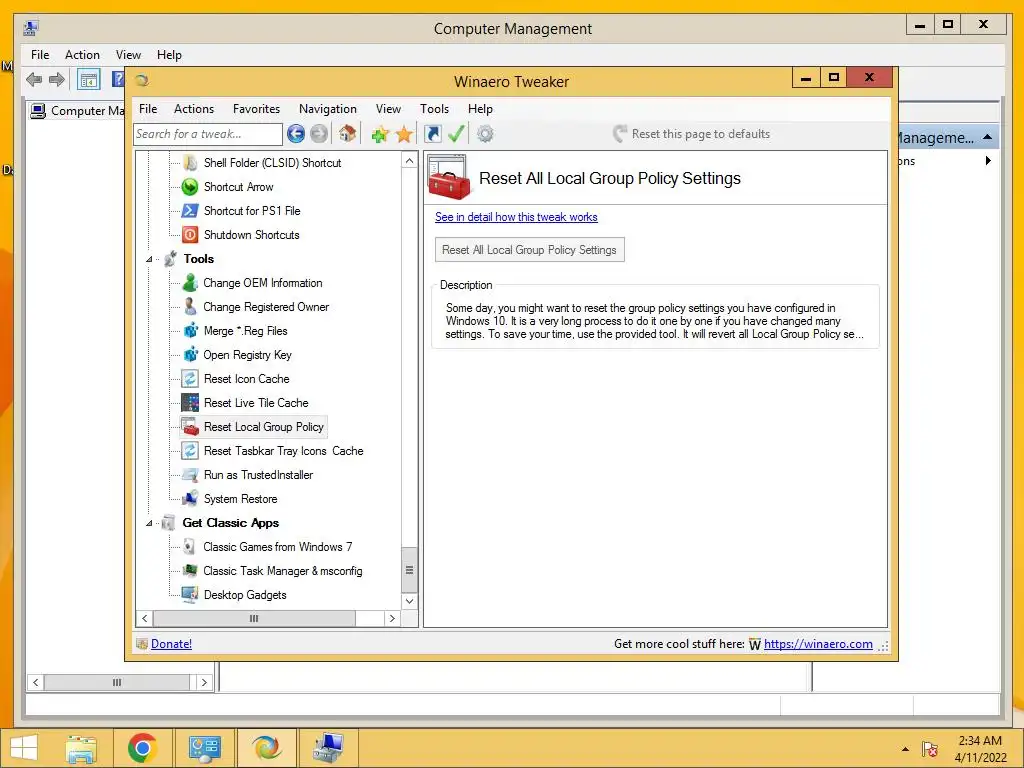The image size is (1024, 768).
Task: Open the Navigation menu in Winaero Tweaker
Action: (x=328, y=109)
